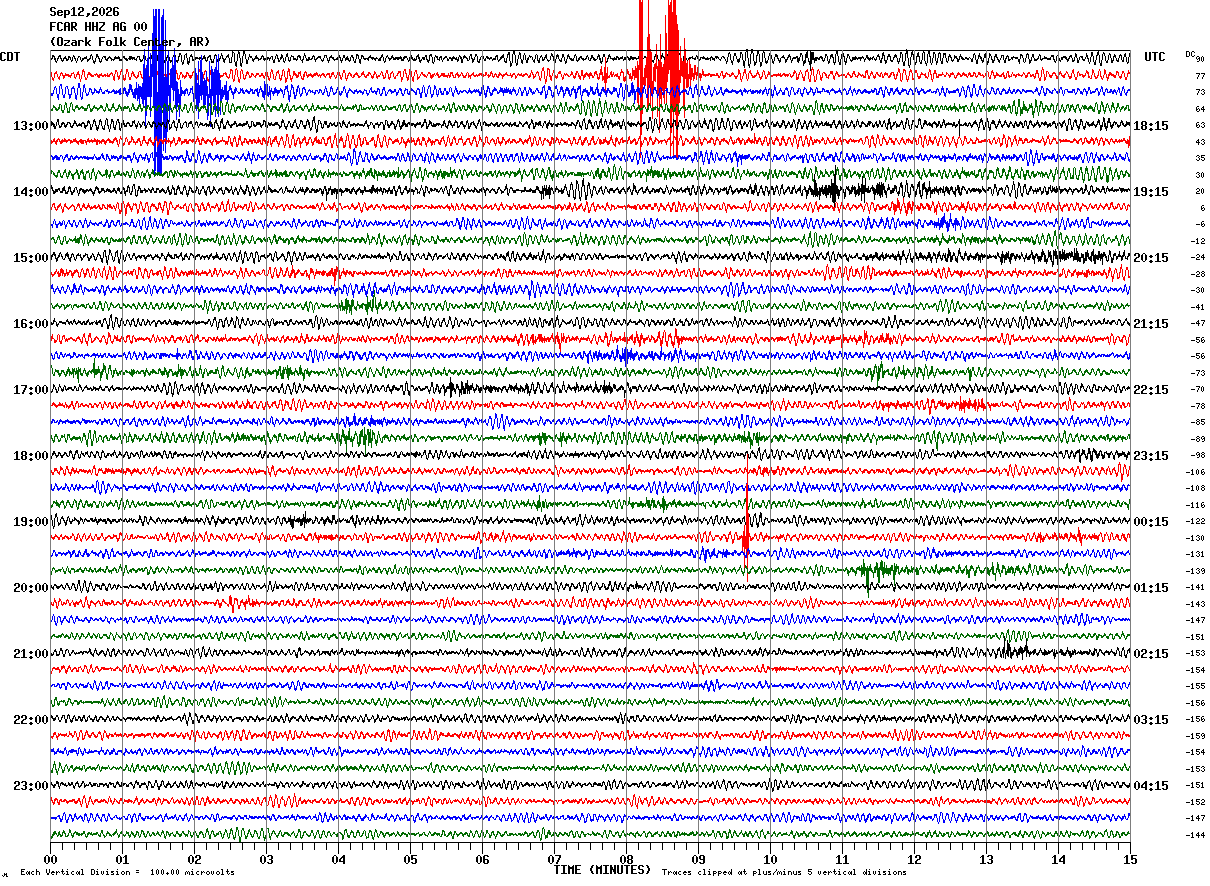This screenshot has height=886, width=1210.
Task: Click the large blue seismic event burst
Action: pyautogui.click(x=159, y=90)
